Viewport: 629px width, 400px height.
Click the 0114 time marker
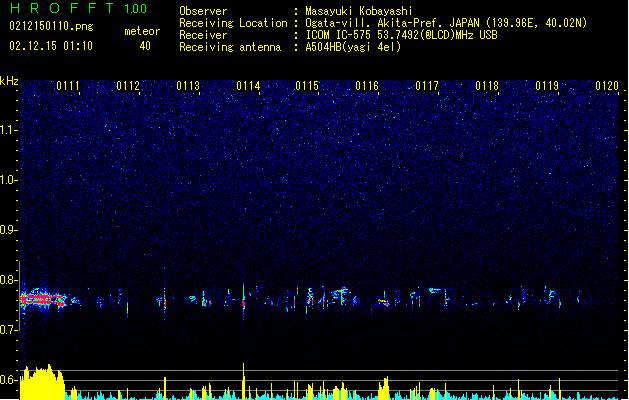[x=248, y=86]
